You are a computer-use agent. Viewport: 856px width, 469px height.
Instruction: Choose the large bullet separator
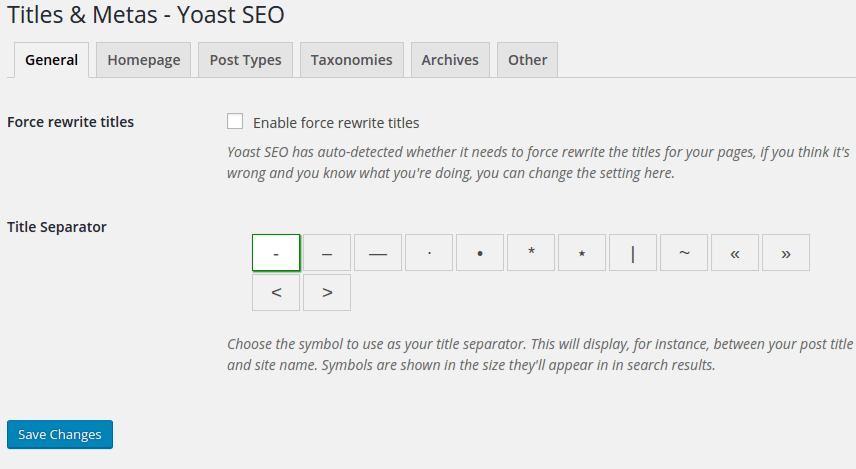[x=480, y=253]
